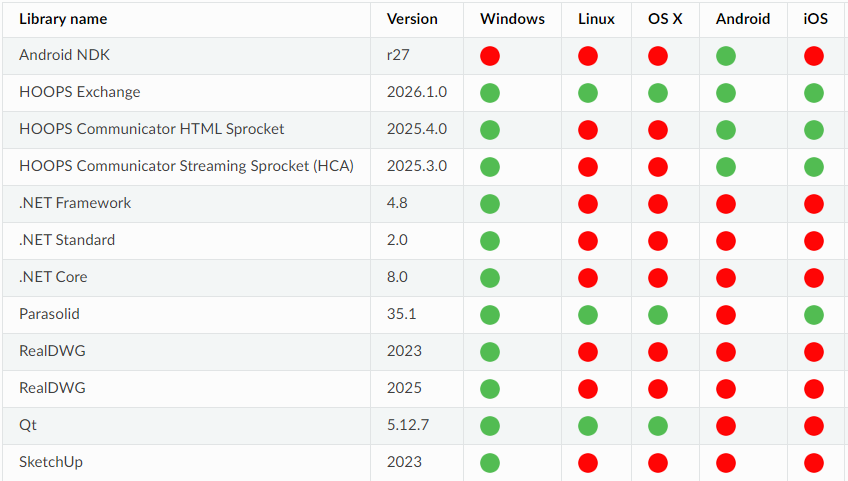The width and height of the screenshot is (848, 481).
Task: Click red Linux dot for RealDWG 2025
Action: (x=588, y=388)
